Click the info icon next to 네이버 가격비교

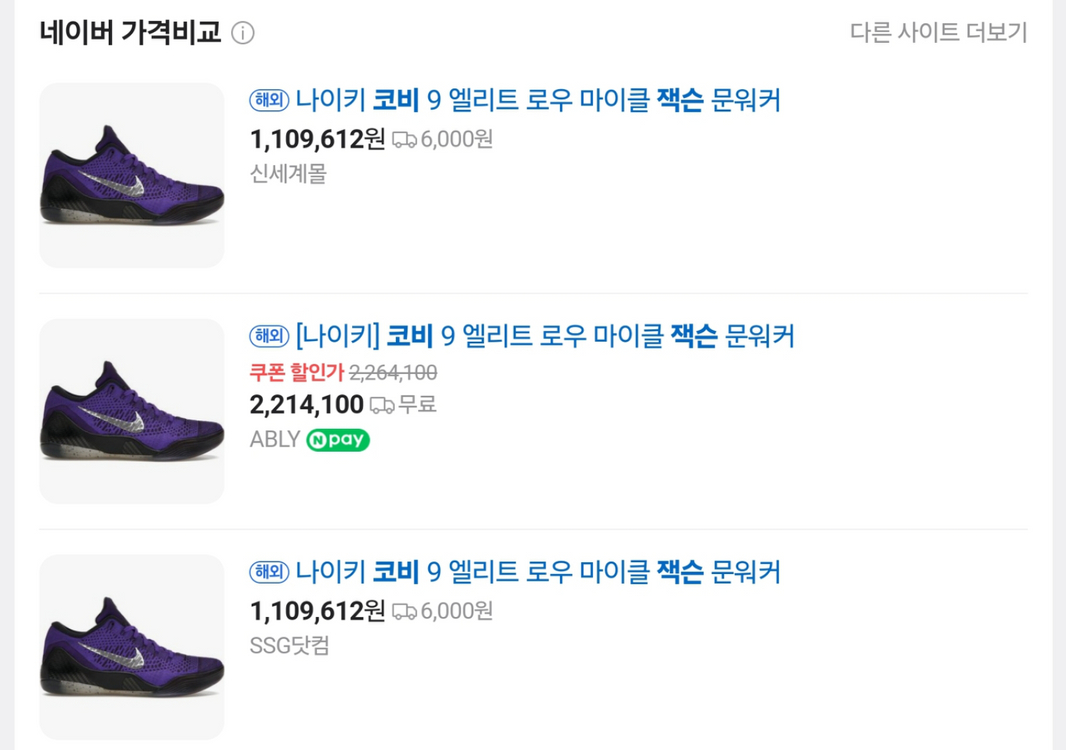[244, 31]
